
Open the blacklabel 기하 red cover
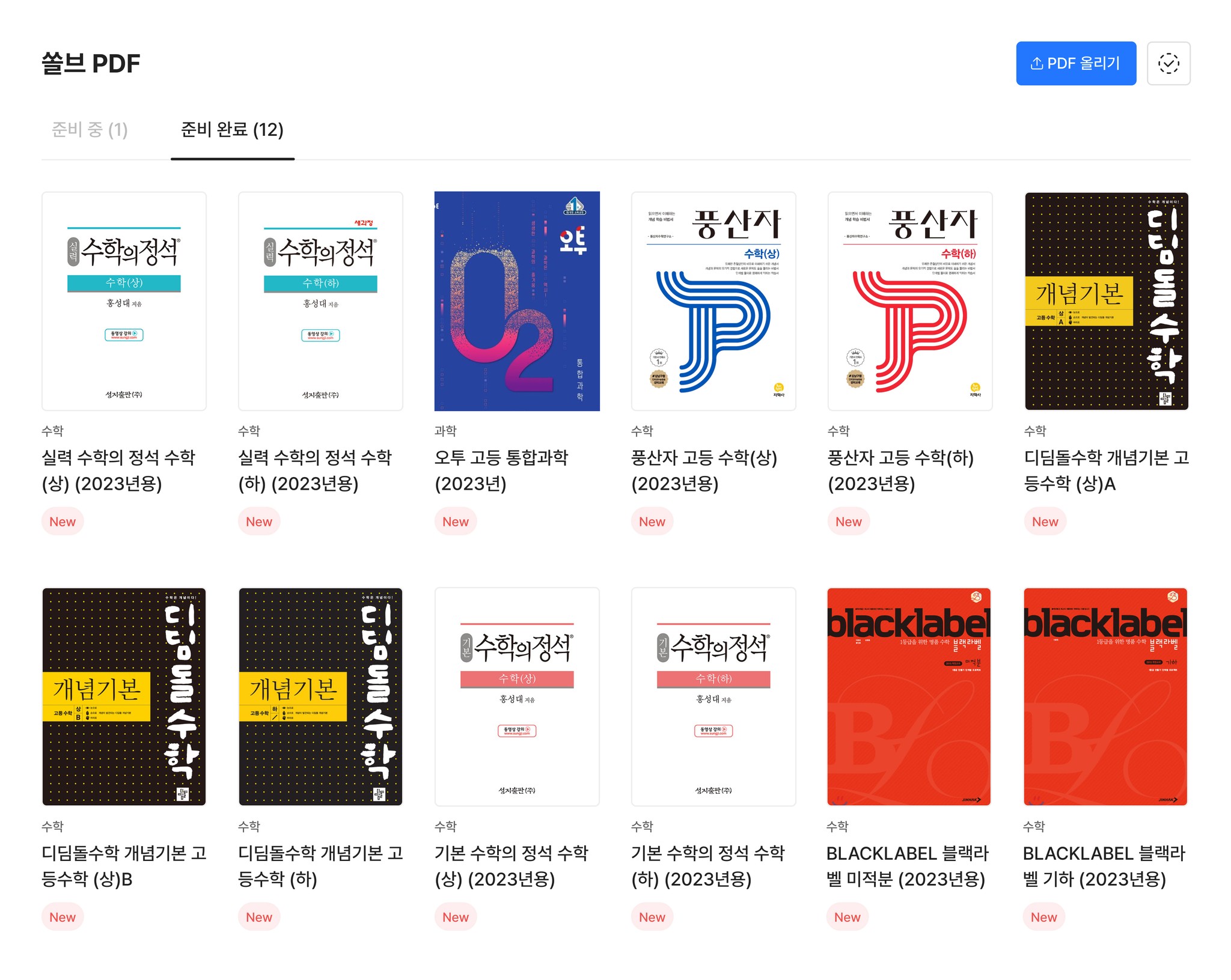click(x=1105, y=696)
